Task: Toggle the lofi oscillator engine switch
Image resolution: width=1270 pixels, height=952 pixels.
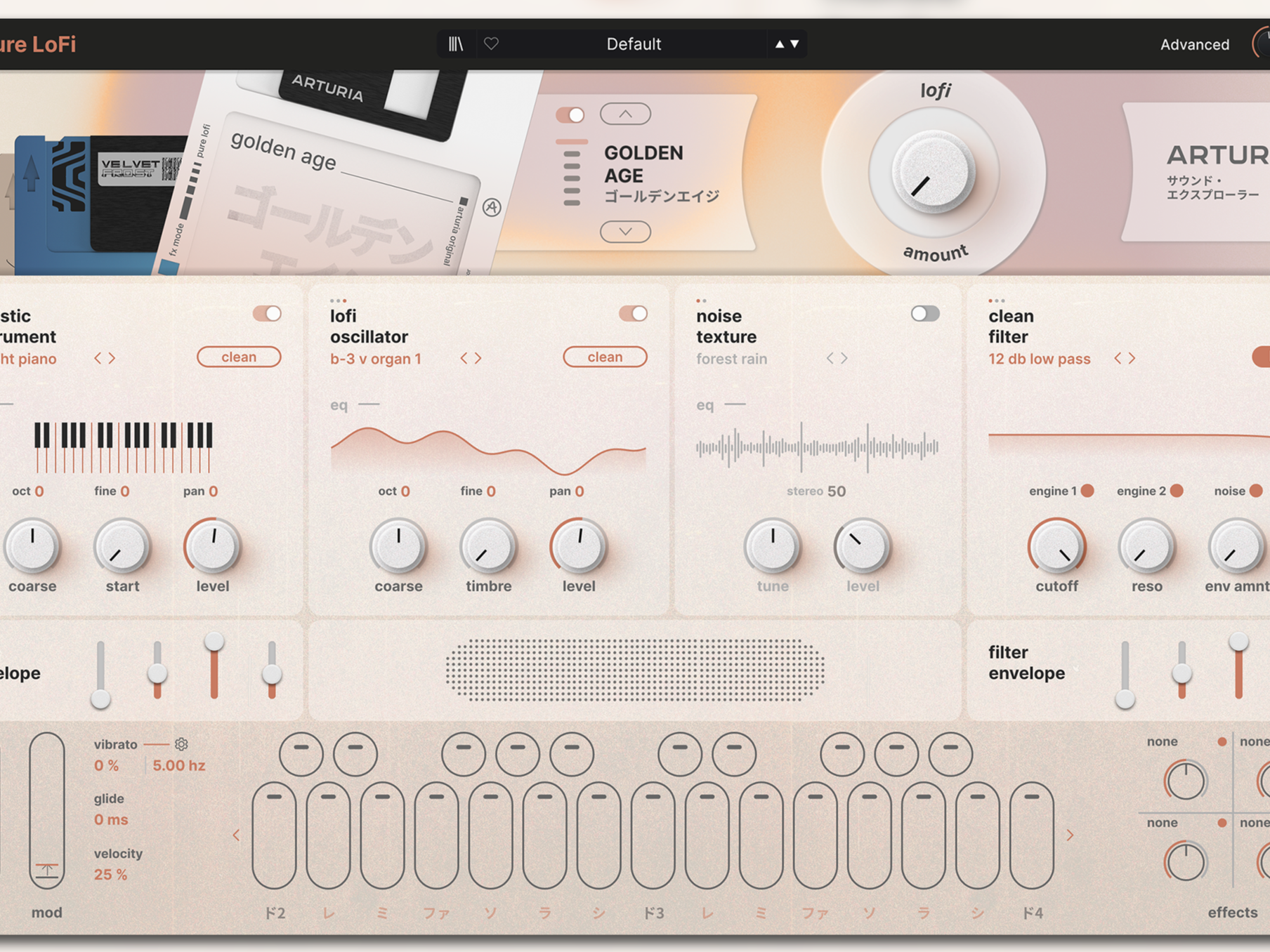Action: pyautogui.click(x=633, y=314)
